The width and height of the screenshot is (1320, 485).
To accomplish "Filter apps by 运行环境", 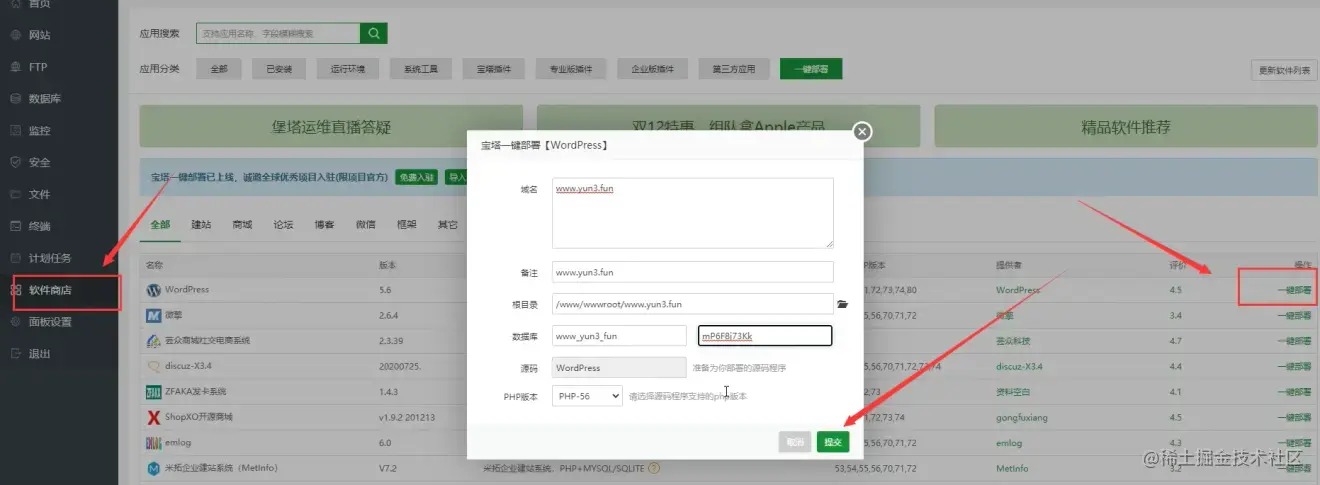I will click(x=347, y=69).
